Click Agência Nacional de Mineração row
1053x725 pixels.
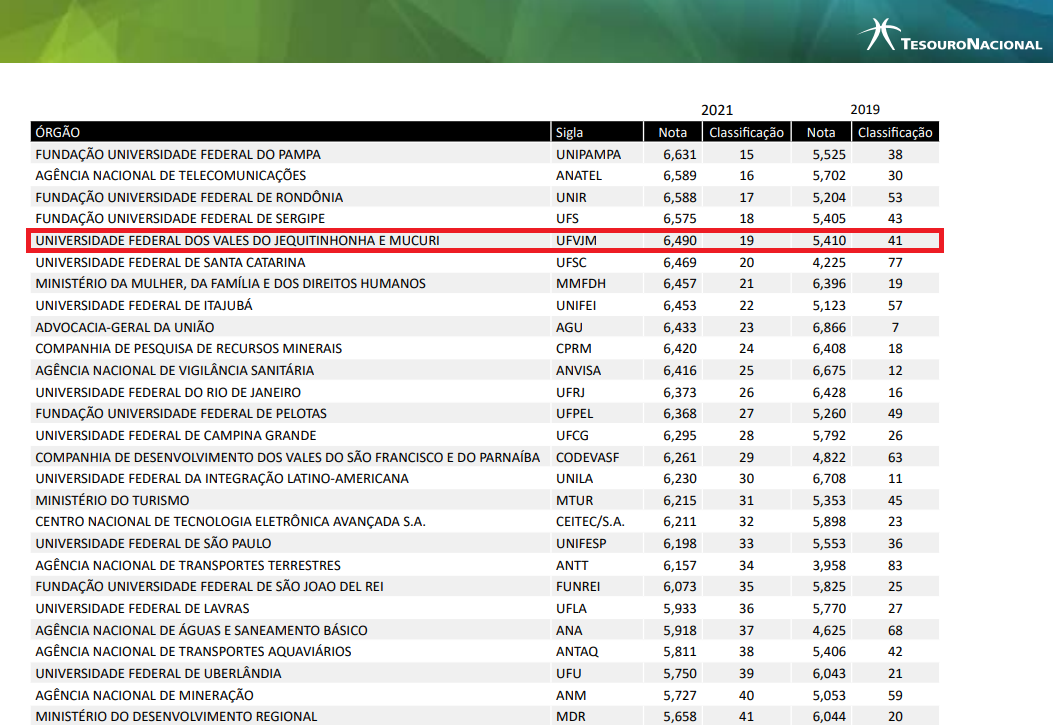(144, 695)
